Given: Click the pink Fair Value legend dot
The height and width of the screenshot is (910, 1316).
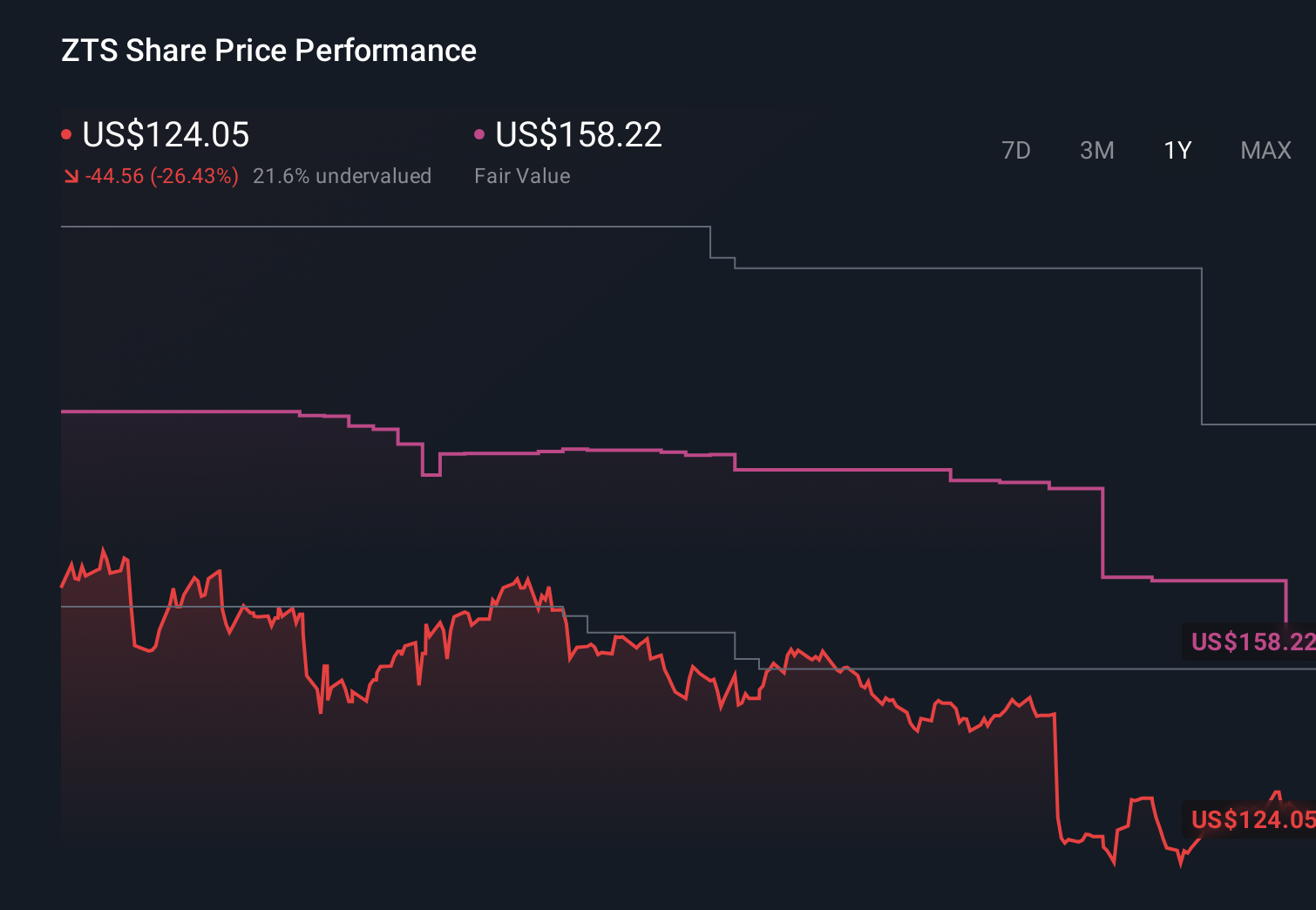Looking at the screenshot, I should [478, 133].
